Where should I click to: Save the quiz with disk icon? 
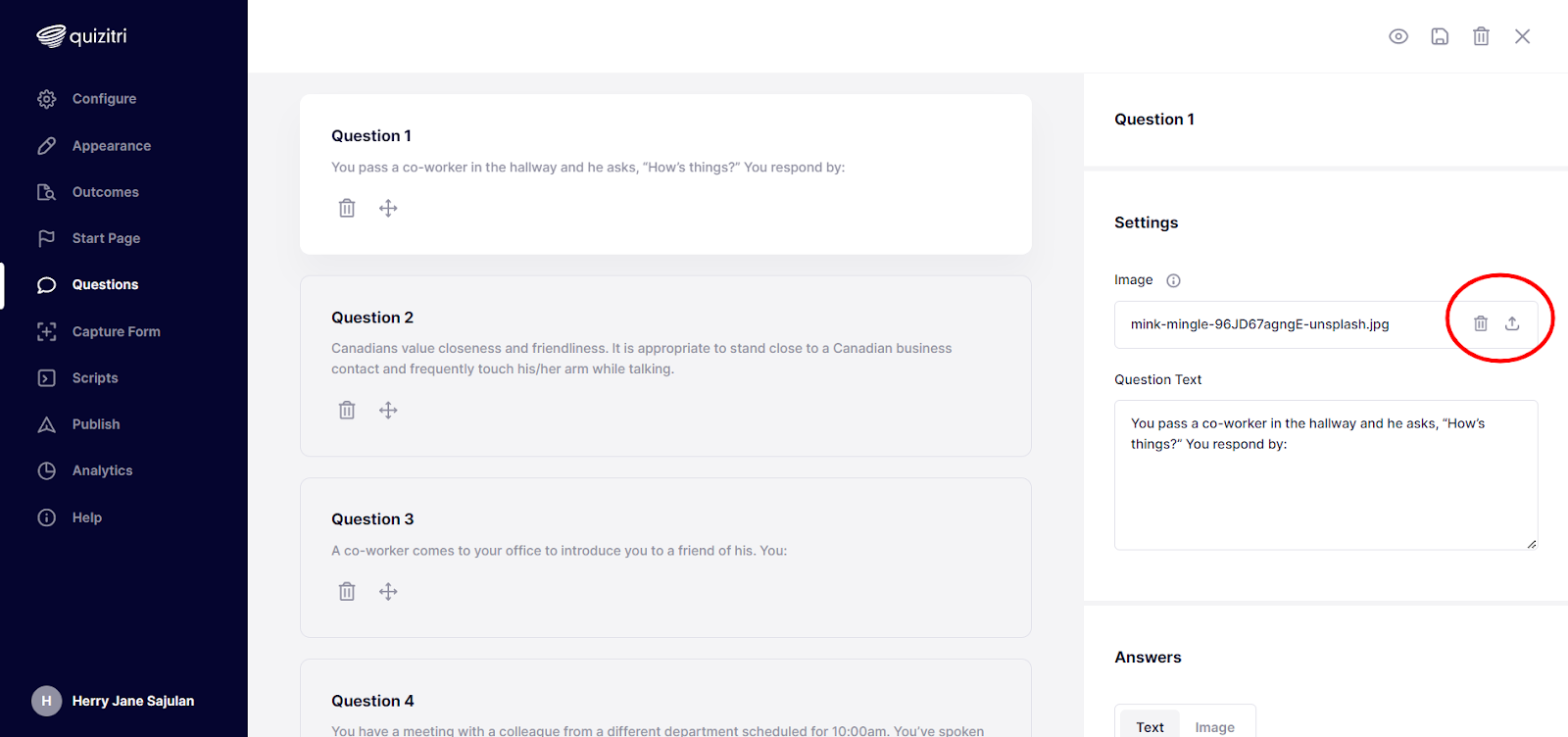point(1440,36)
